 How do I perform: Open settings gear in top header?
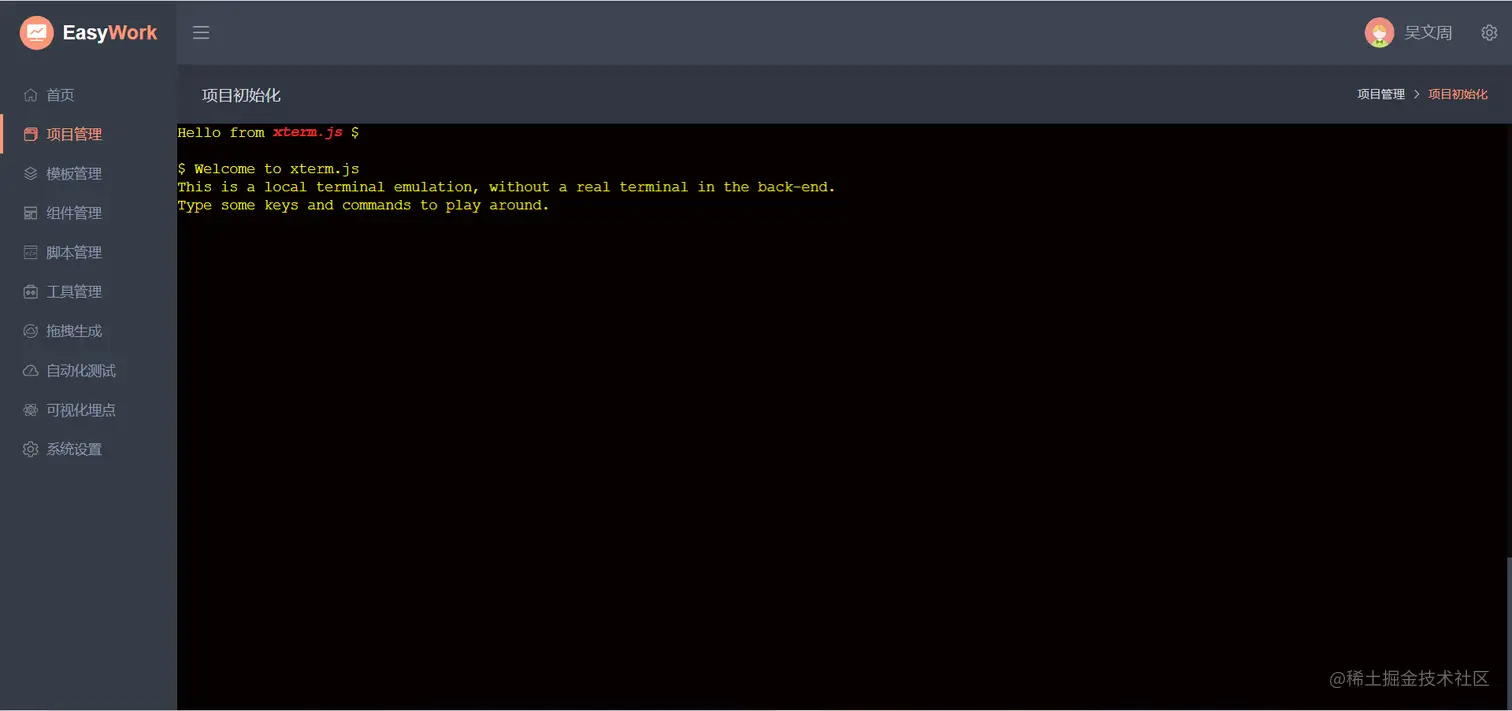point(1489,33)
